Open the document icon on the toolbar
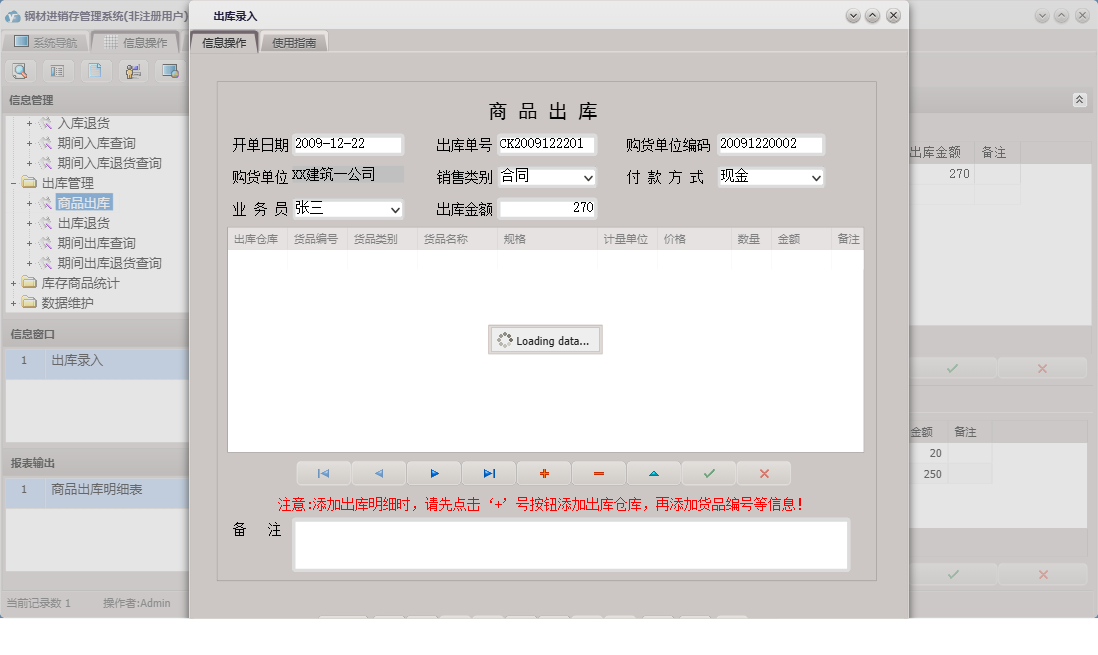Screen dimensions: 1098x655 pyautogui.click(x=96, y=71)
